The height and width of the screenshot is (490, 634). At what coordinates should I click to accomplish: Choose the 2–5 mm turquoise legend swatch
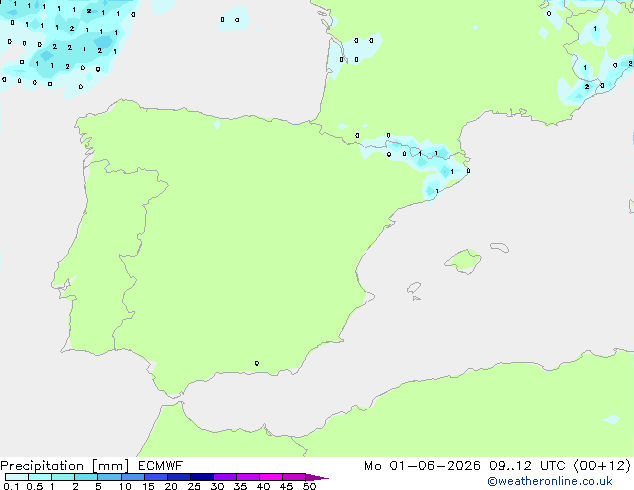point(86,477)
